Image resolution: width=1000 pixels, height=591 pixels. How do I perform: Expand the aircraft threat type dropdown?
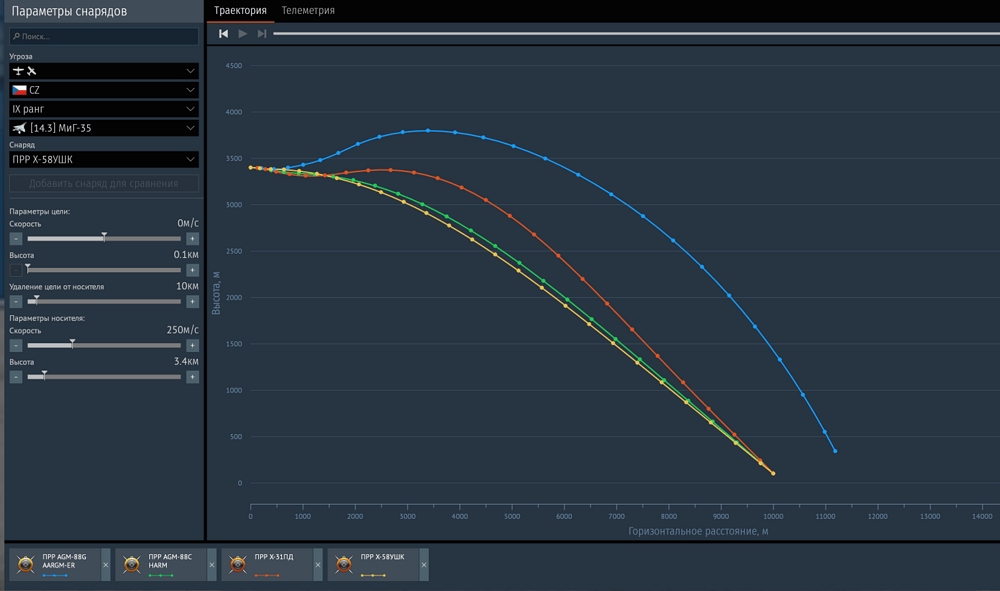click(104, 71)
